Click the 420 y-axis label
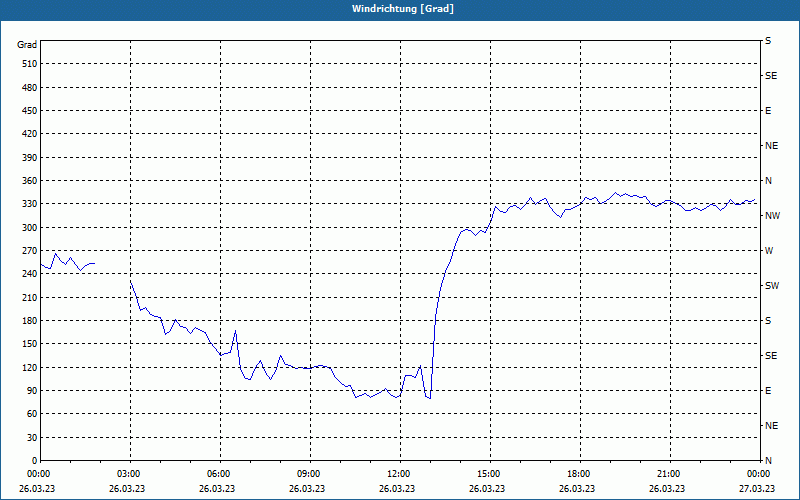800x500 pixels. (x=29, y=134)
